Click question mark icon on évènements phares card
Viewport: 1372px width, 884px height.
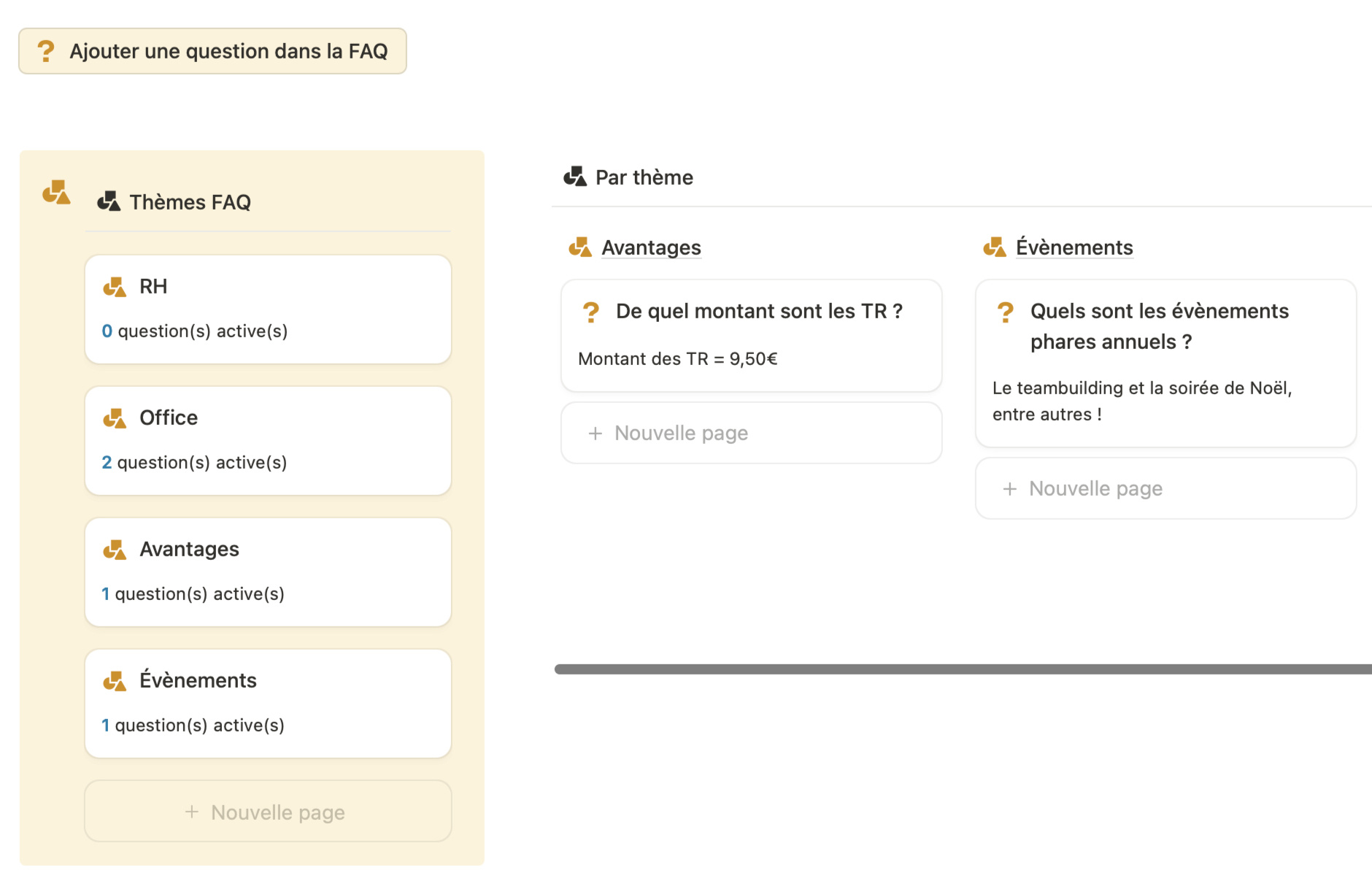click(x=1006, y=312)
